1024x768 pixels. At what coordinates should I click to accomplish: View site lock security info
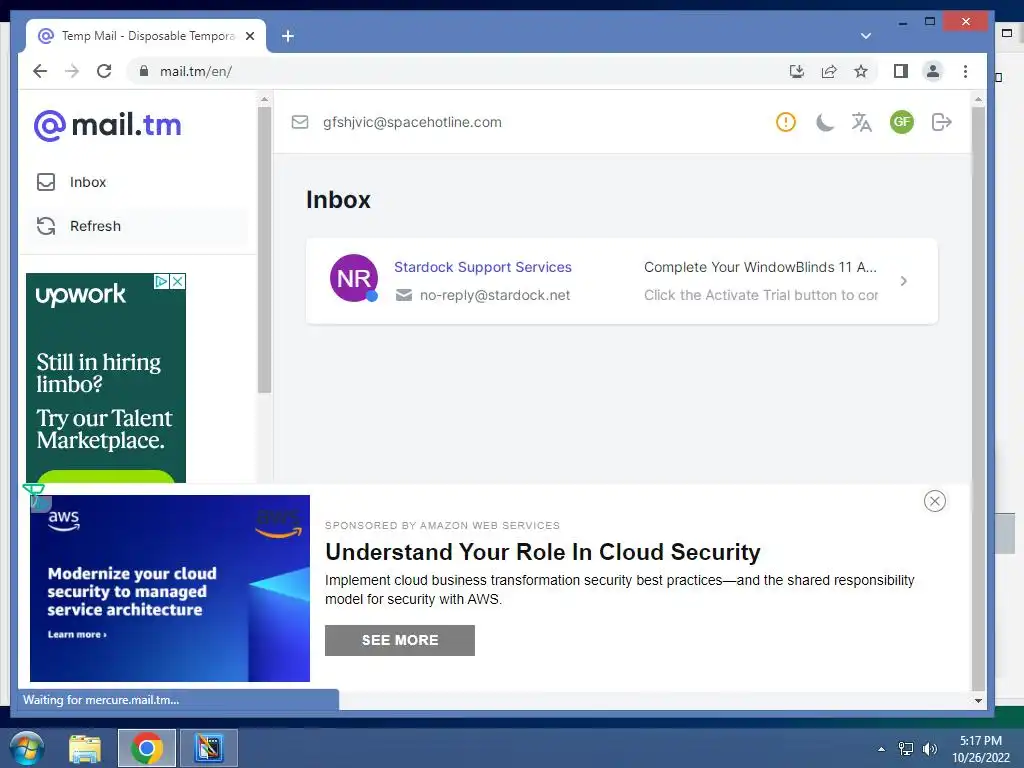[144, 71]
